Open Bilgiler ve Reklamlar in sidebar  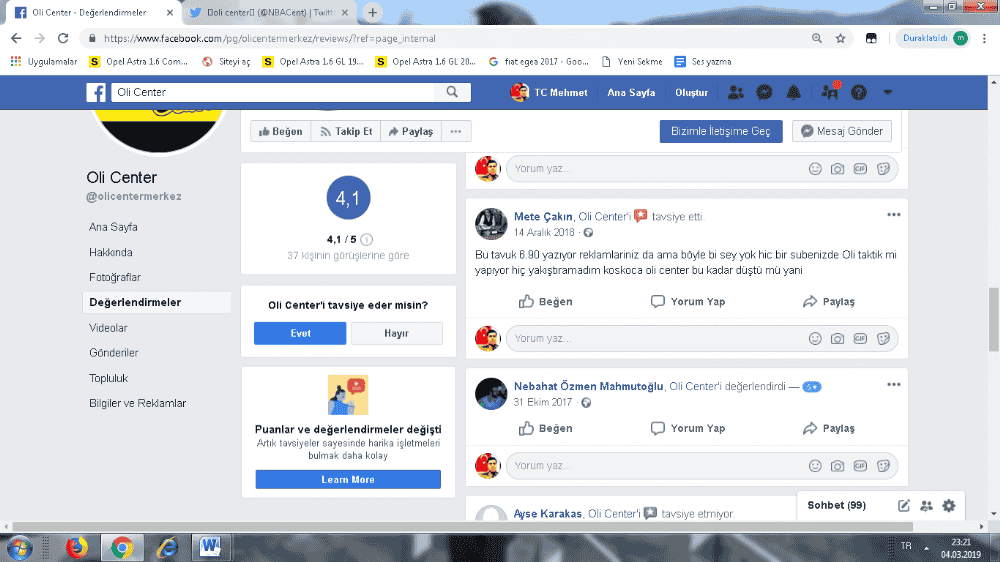137,403
